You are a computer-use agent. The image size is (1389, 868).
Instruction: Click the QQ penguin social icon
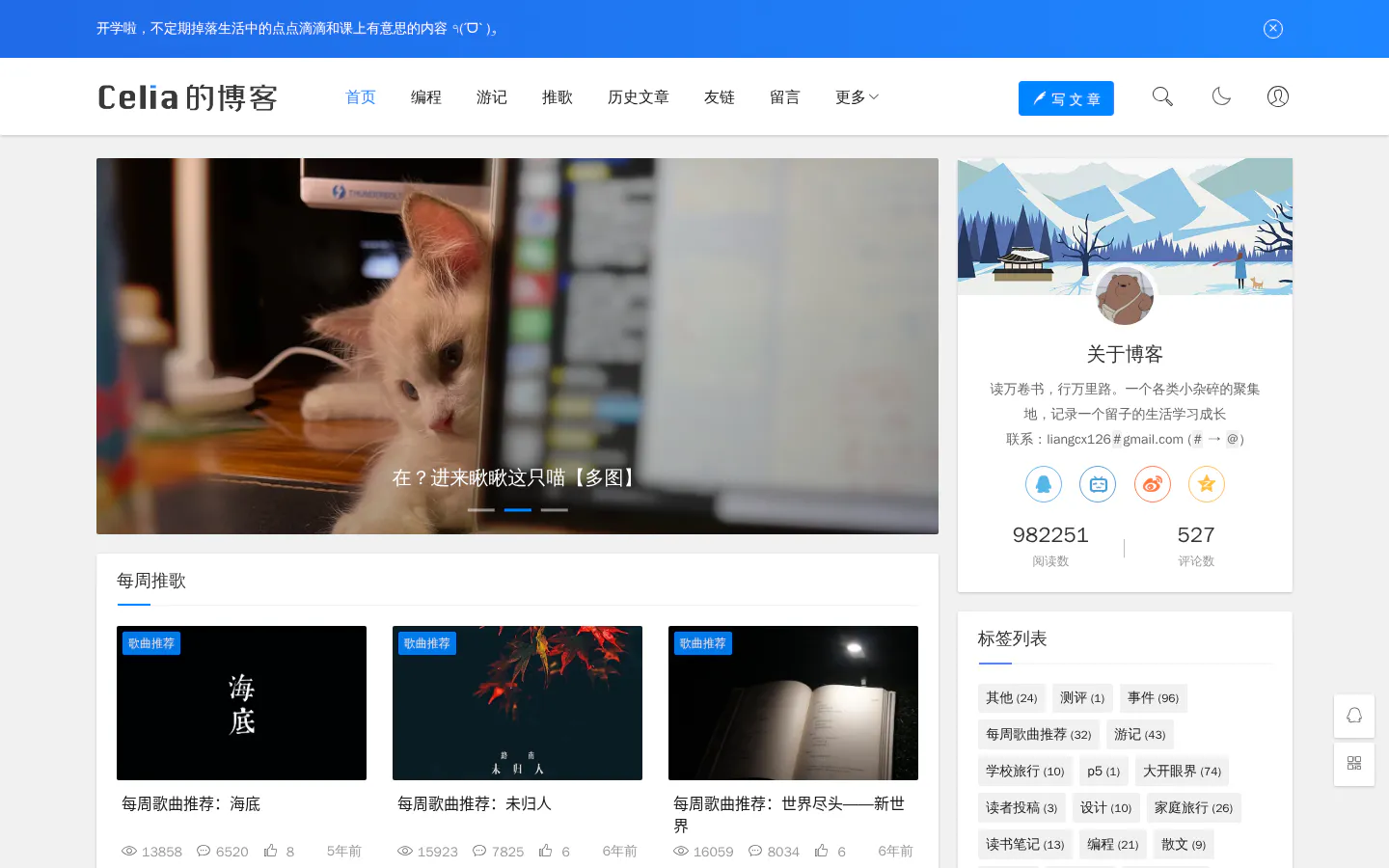1044,484
